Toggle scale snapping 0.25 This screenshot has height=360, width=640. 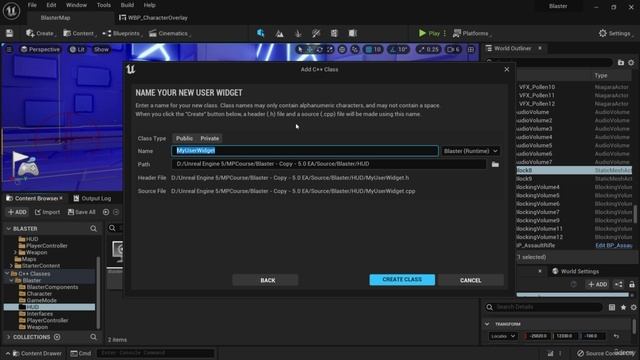tap(428, 49)
